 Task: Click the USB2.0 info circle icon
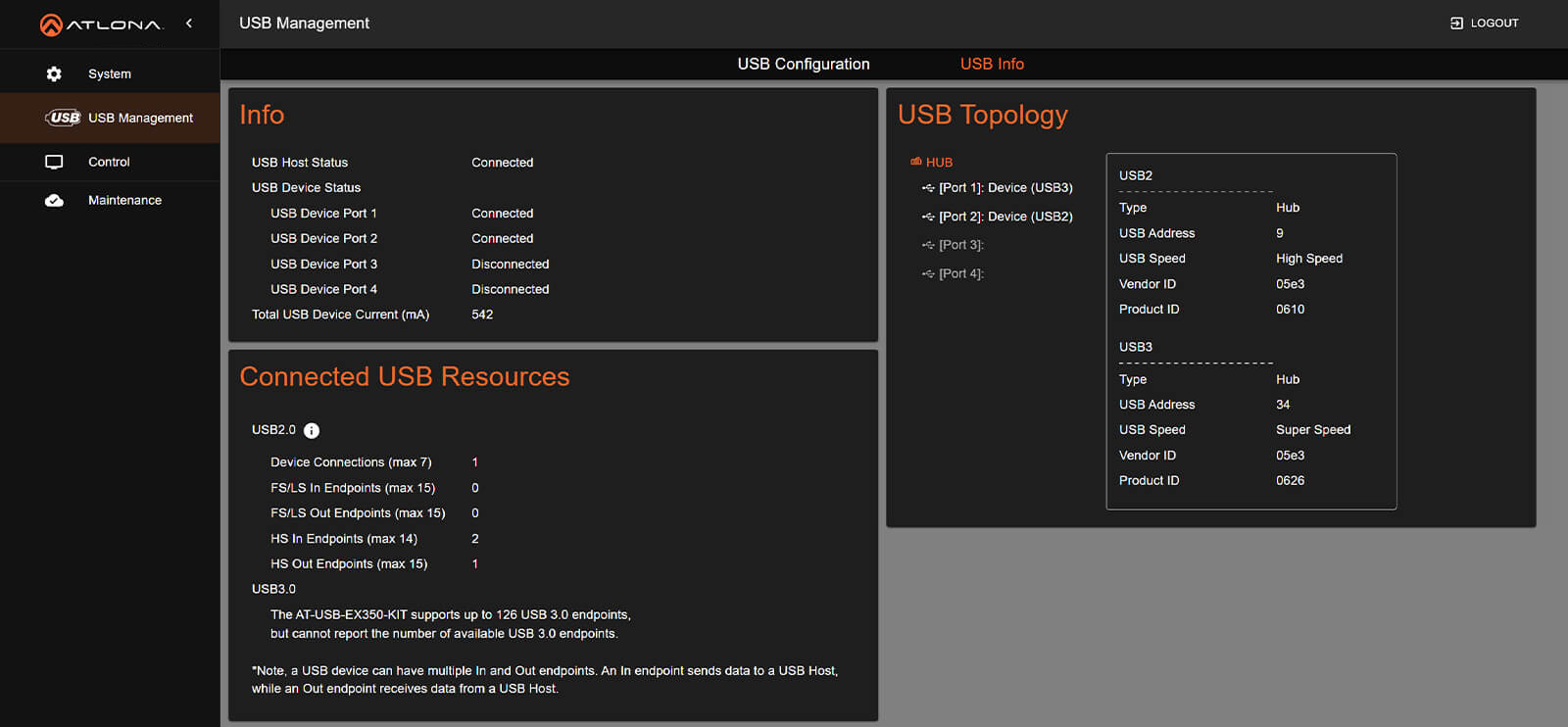point(312,430)
